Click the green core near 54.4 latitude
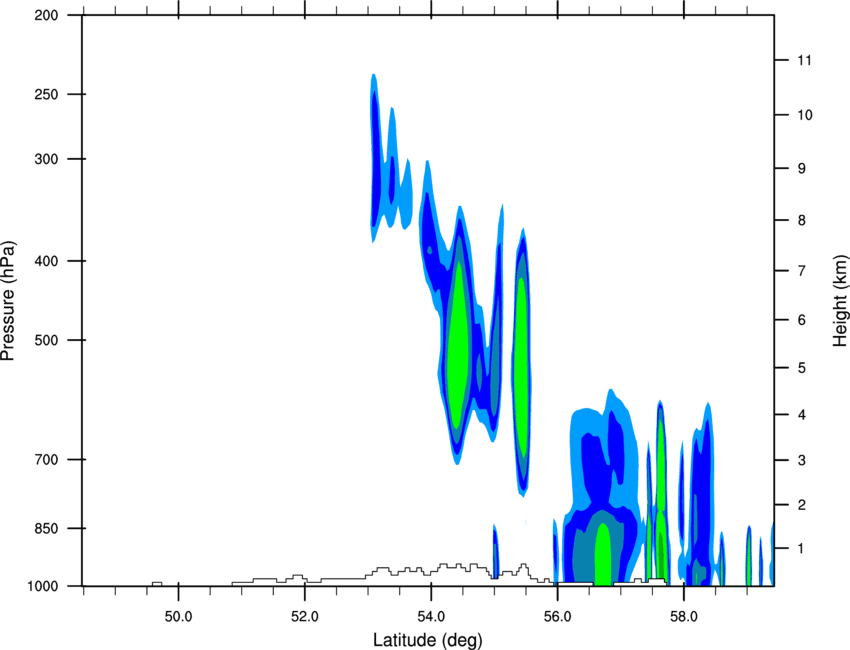Viewport: 850px width, 650px height. click(459, 344)
